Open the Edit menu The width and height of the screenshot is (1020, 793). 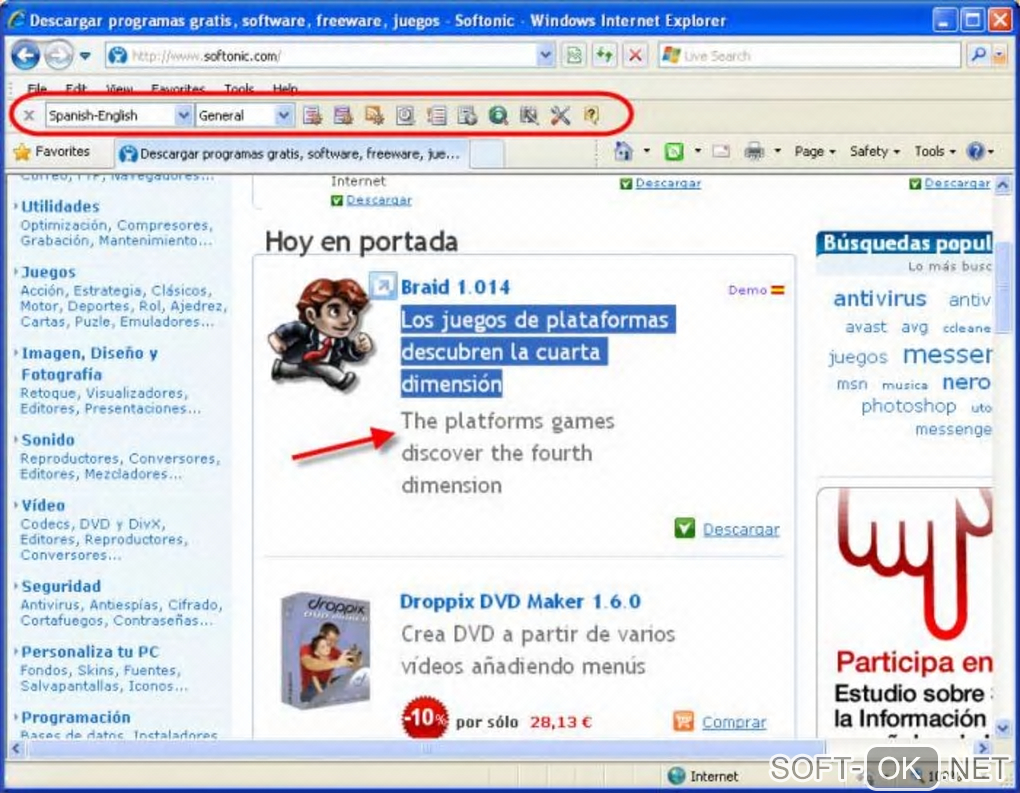coord(75,88)
